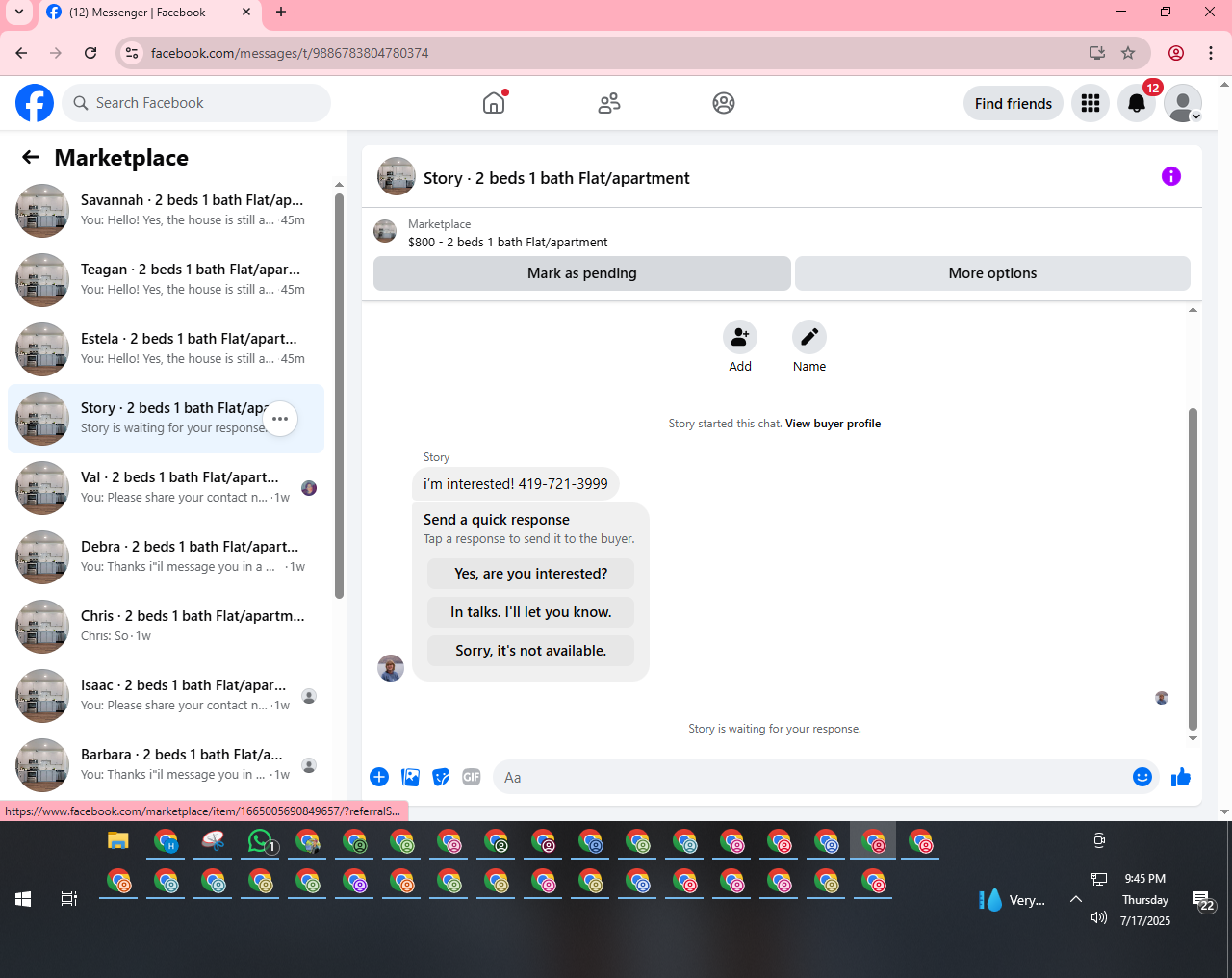The image size is (1232, 978).
Task: Open the emoji picker in message box
Action: coord(1142,777)
